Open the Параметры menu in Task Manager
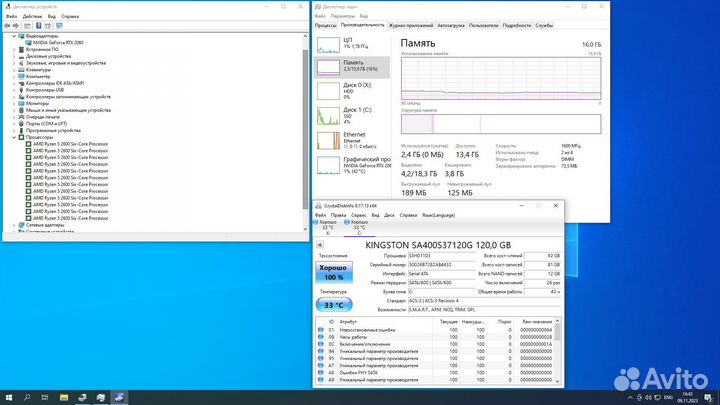720x405 pixels. click(343, 16)
